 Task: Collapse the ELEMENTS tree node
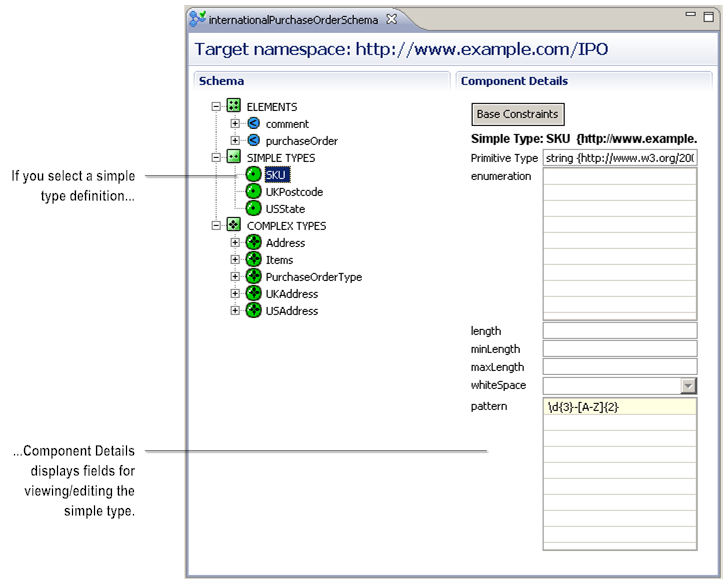point(217,106)
